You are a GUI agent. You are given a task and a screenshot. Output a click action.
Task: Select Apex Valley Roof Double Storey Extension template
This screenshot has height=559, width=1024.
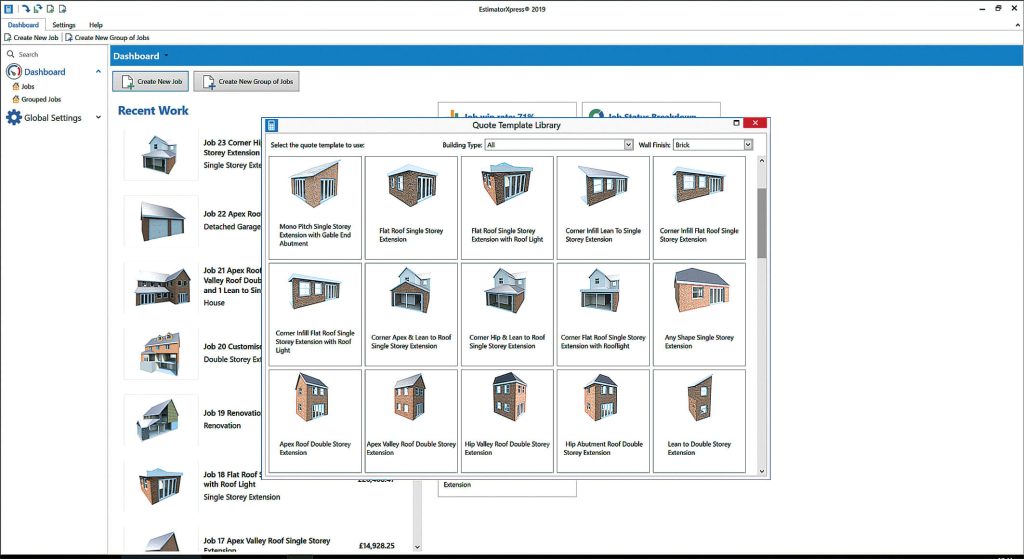[411, 421]
